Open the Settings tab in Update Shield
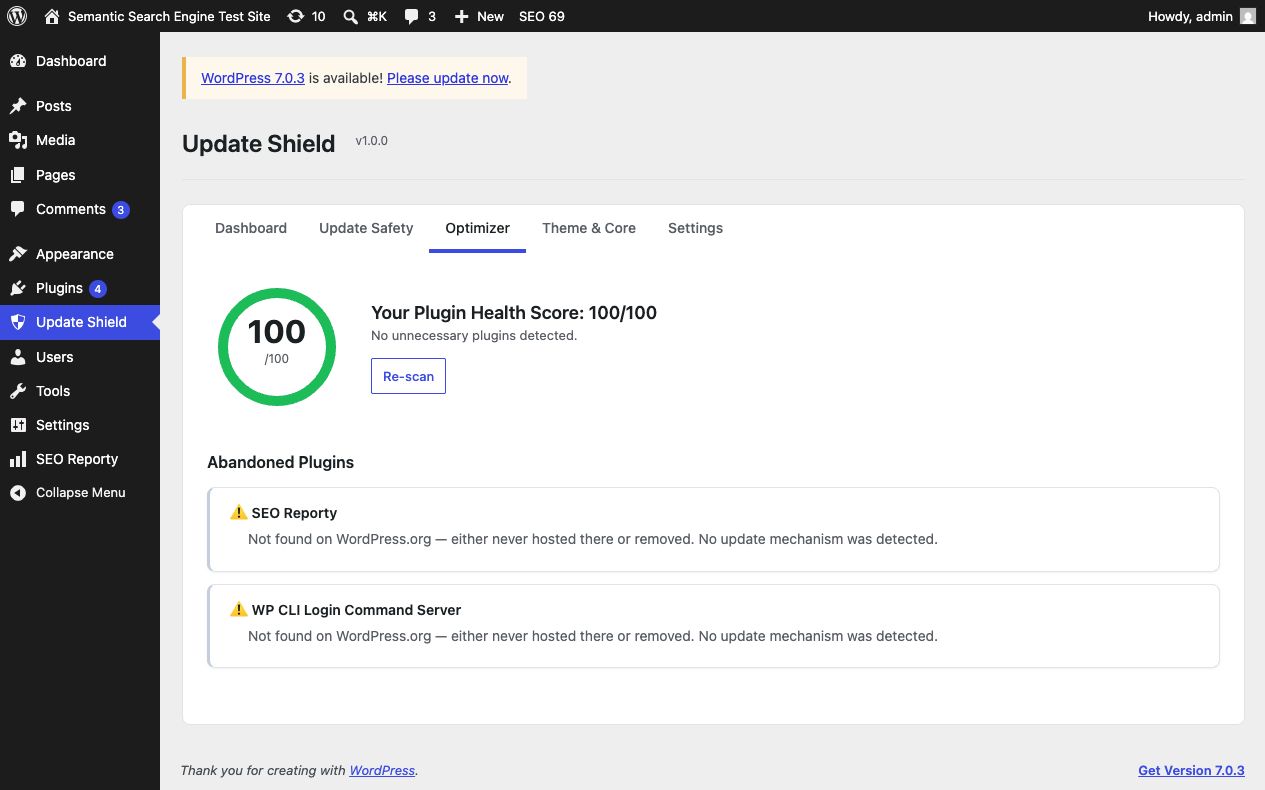Viewport: 1265px width, 790px height. tap(695, 228)
